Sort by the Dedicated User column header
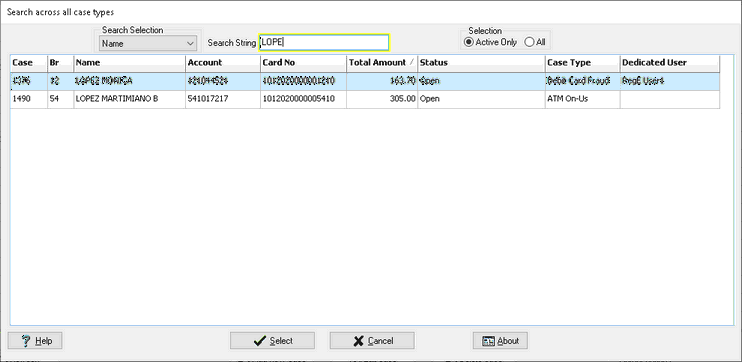Viewport: 742px width, 362px height. coord(670,63)
